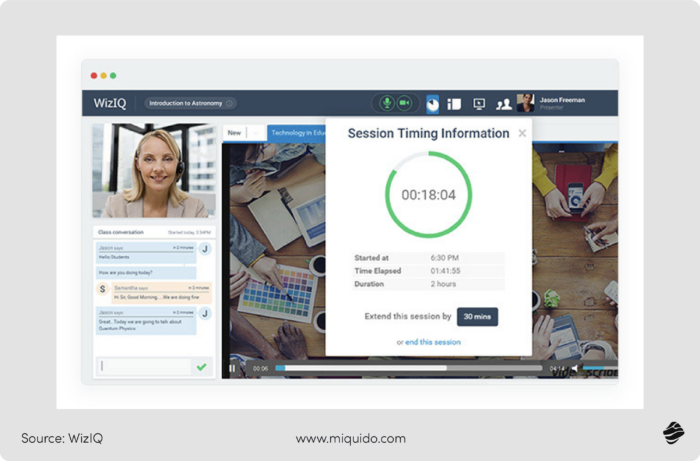Click the green window maximize dot
The image size is (700, 461).
click(x=113, y=75)
